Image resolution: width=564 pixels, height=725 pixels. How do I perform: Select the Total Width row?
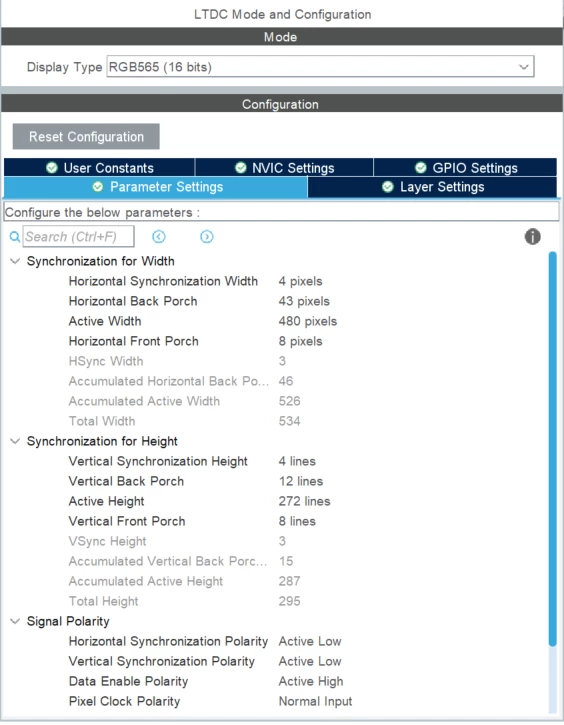[x=277, y=421]
